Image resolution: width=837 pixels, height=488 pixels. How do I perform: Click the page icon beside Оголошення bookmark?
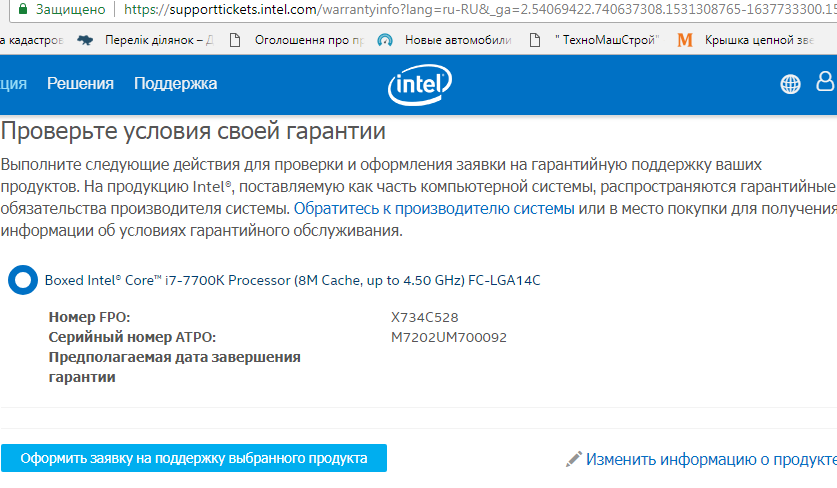pyautogui.click(x=235, y=40)
